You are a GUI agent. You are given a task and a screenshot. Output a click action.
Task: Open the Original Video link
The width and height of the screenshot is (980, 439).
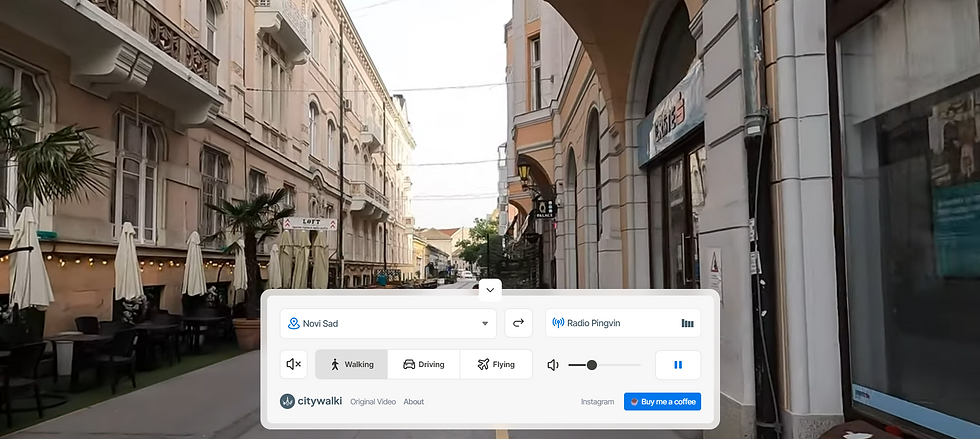click(x=372, y=401)
